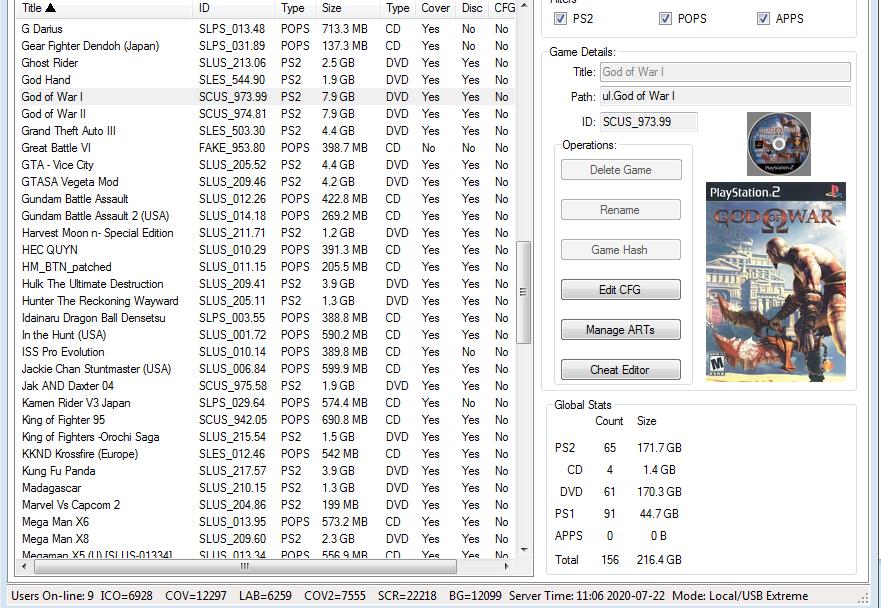Viewport: 881px width, 608px height.
Task: Select Hunter The Reckoning Wayward
Action: pos(267,301)
